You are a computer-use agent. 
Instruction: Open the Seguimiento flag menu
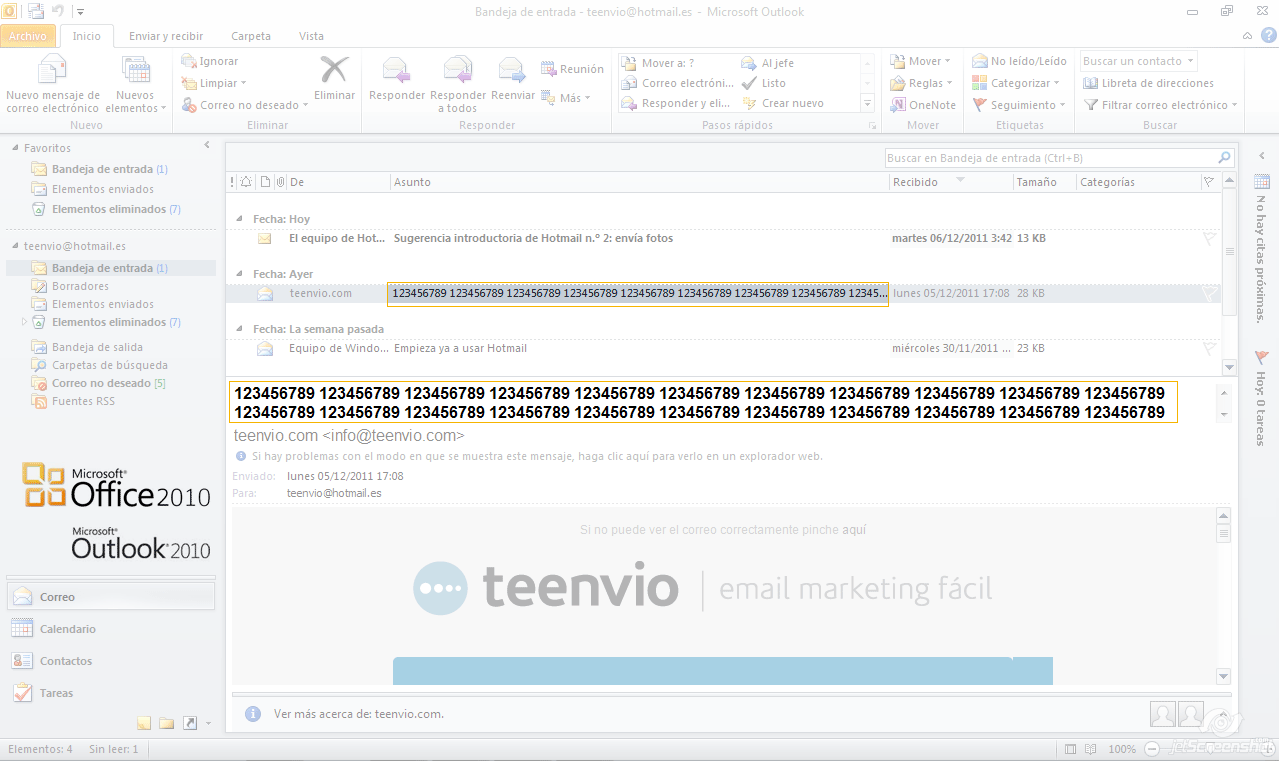[x=1019, y=105]
